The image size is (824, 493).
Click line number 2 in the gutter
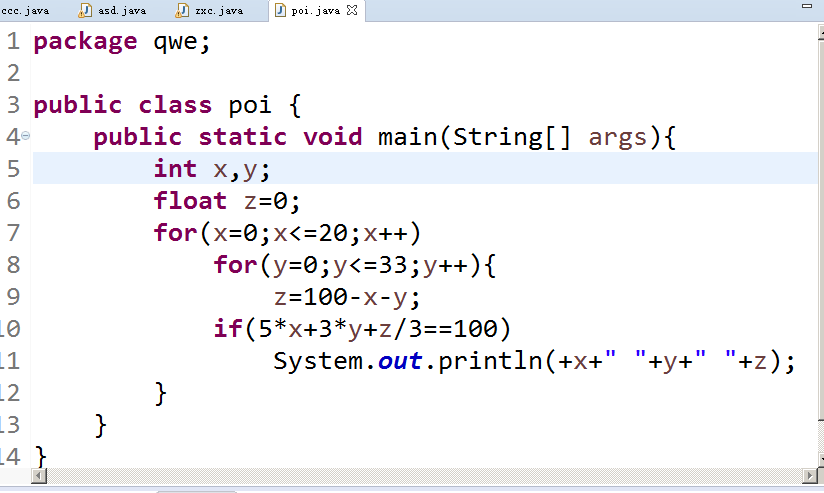14,73
